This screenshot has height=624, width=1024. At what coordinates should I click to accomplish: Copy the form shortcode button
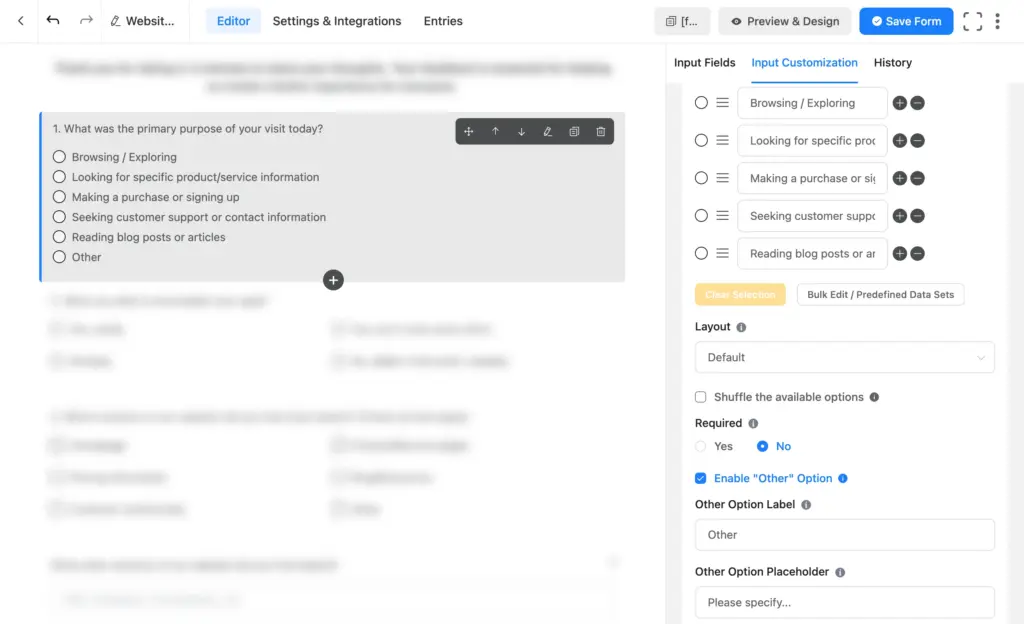pyautogui.click(x=682, y=21)
